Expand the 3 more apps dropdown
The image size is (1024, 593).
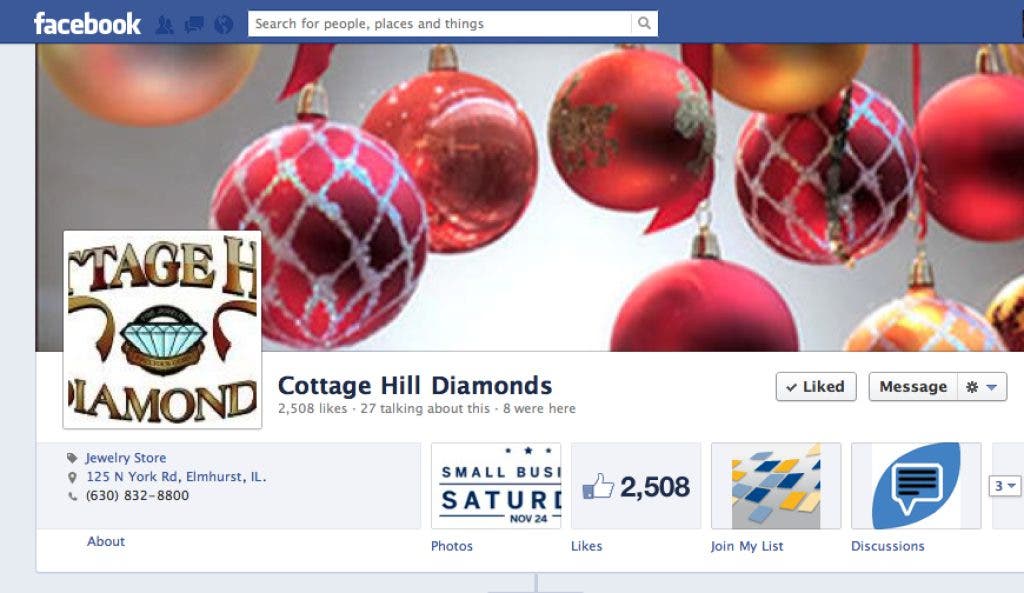click(1004, 486)
